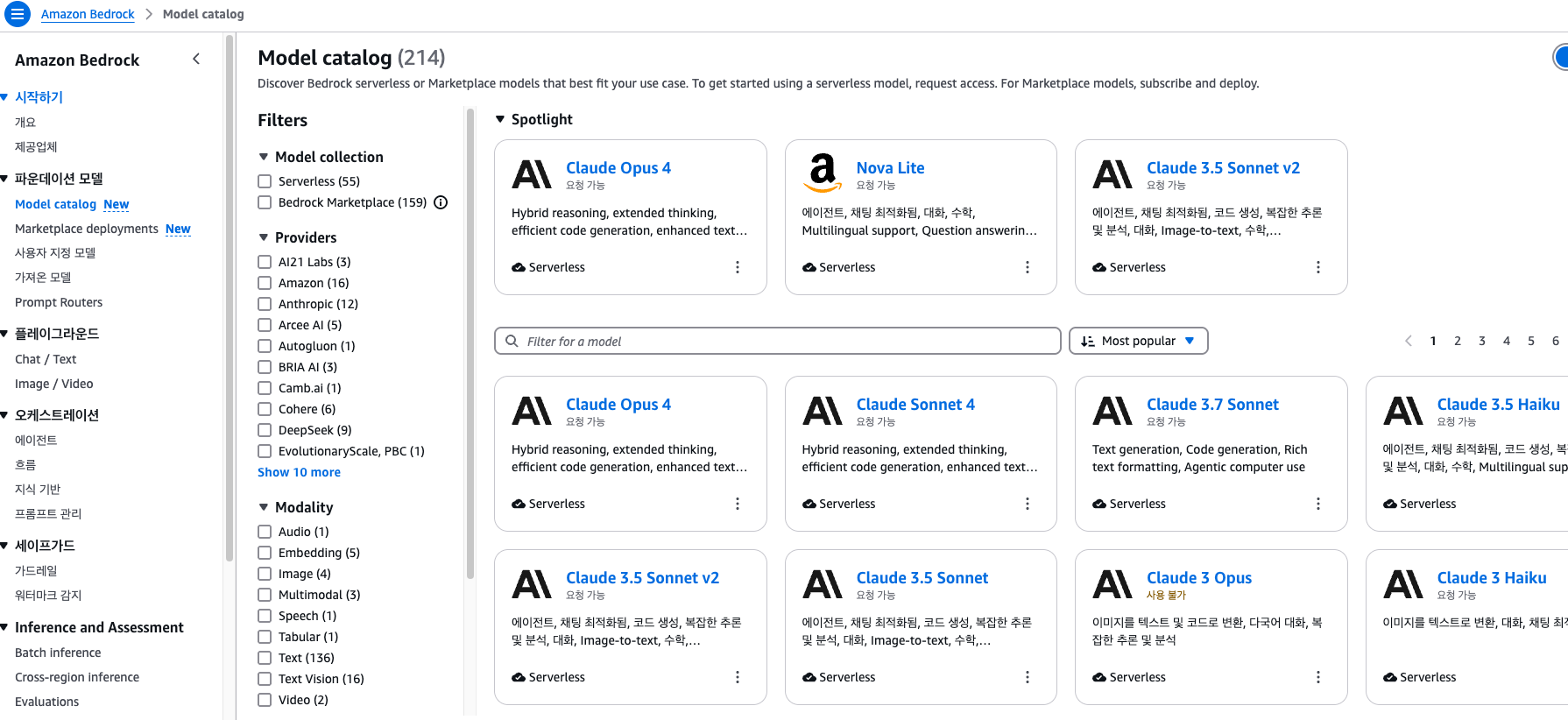Click Anthropic logo on Claude Sonnet 4 card

click(x=823, y=410)
